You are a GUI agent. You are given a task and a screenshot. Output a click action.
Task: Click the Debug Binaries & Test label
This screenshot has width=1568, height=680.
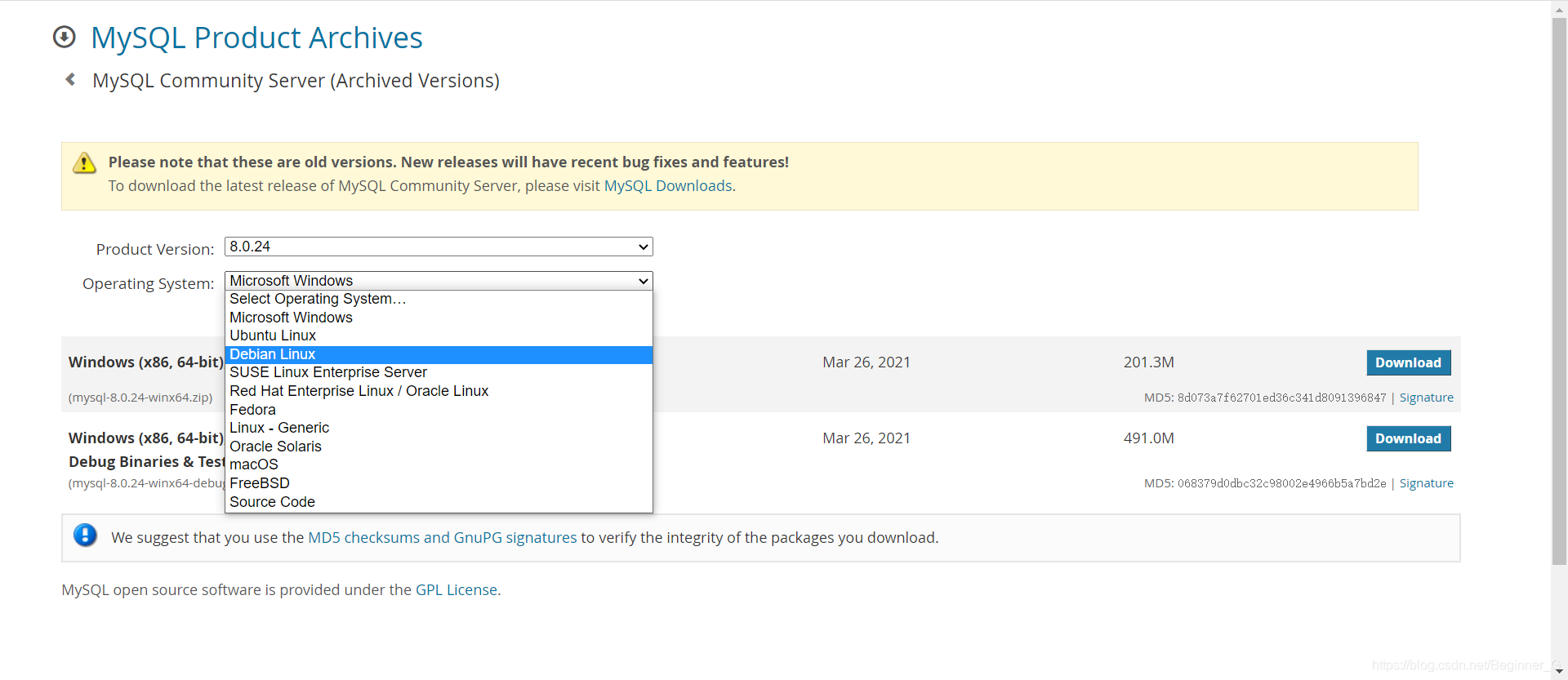[x=147, y=462]
